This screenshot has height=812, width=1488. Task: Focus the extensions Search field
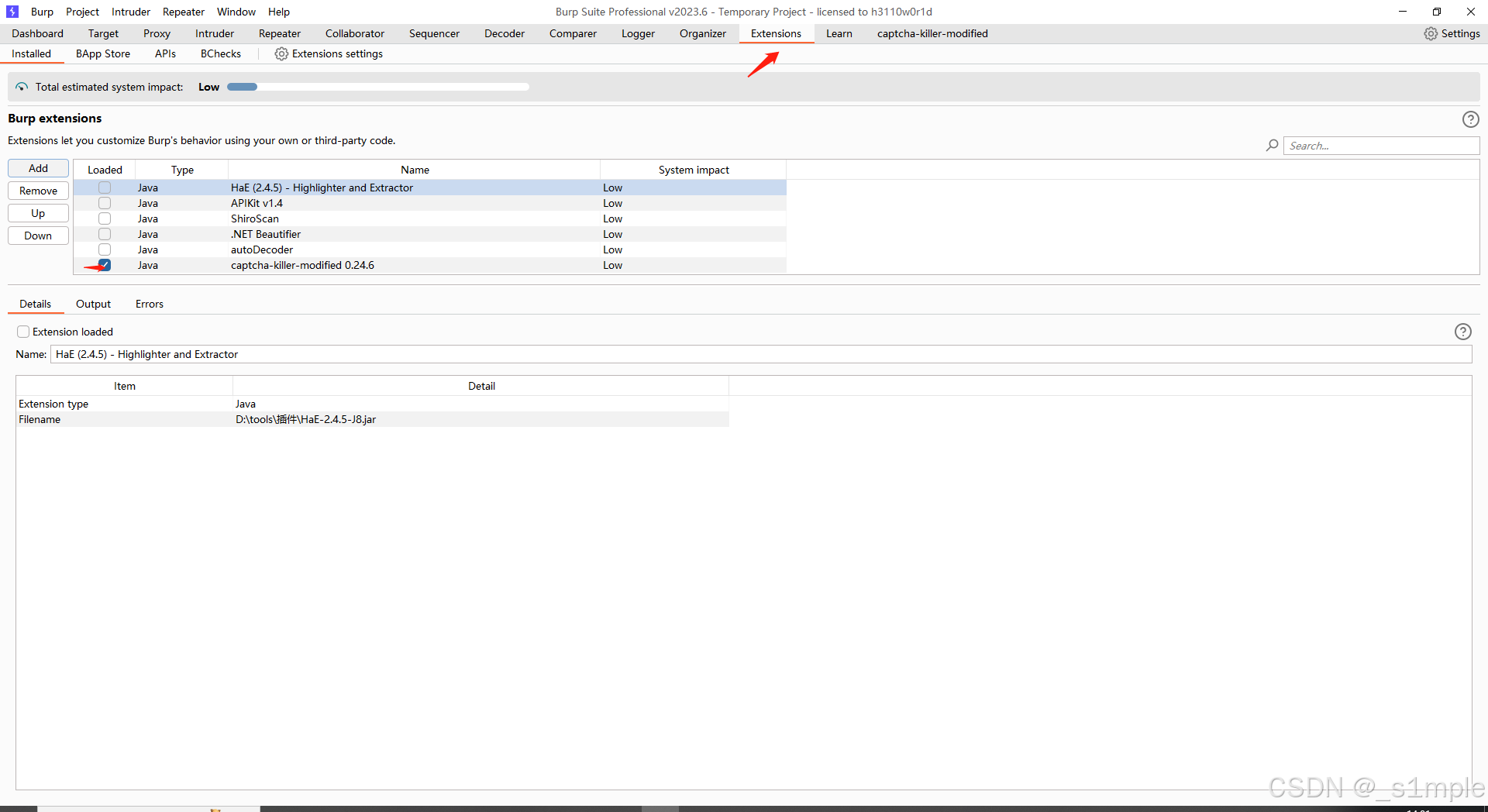point(1381,146)
